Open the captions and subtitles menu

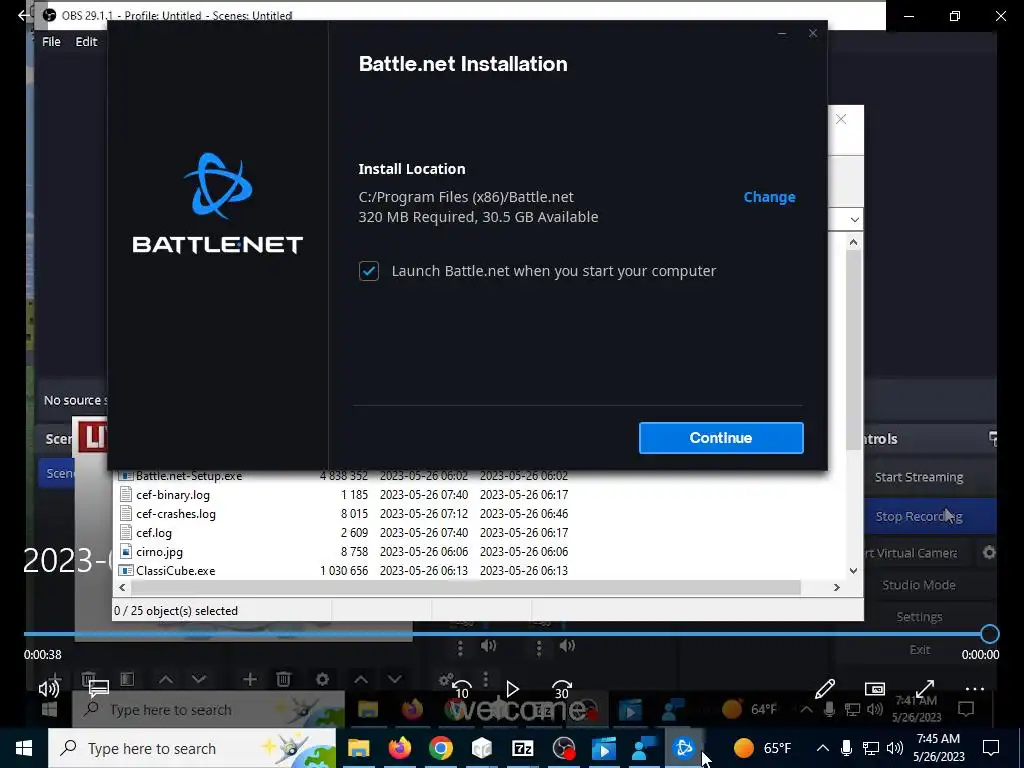coord(99,689)
